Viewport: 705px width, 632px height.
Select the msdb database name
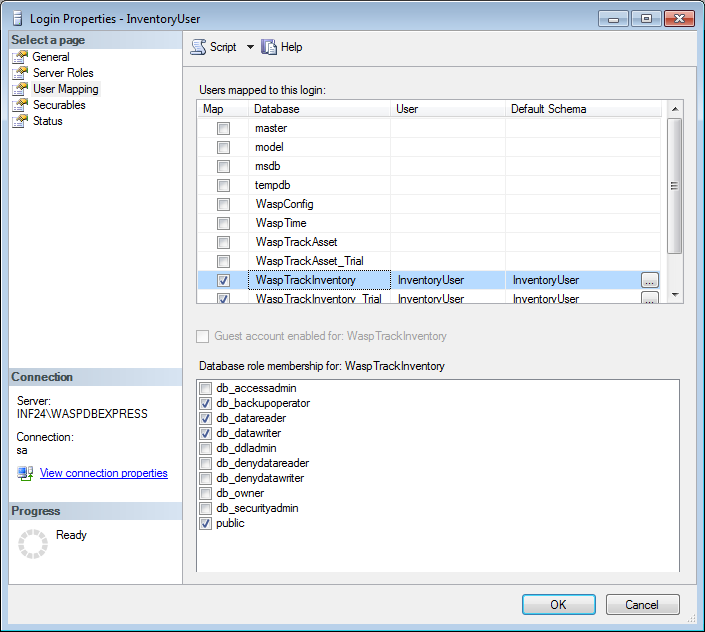point(268,166)
